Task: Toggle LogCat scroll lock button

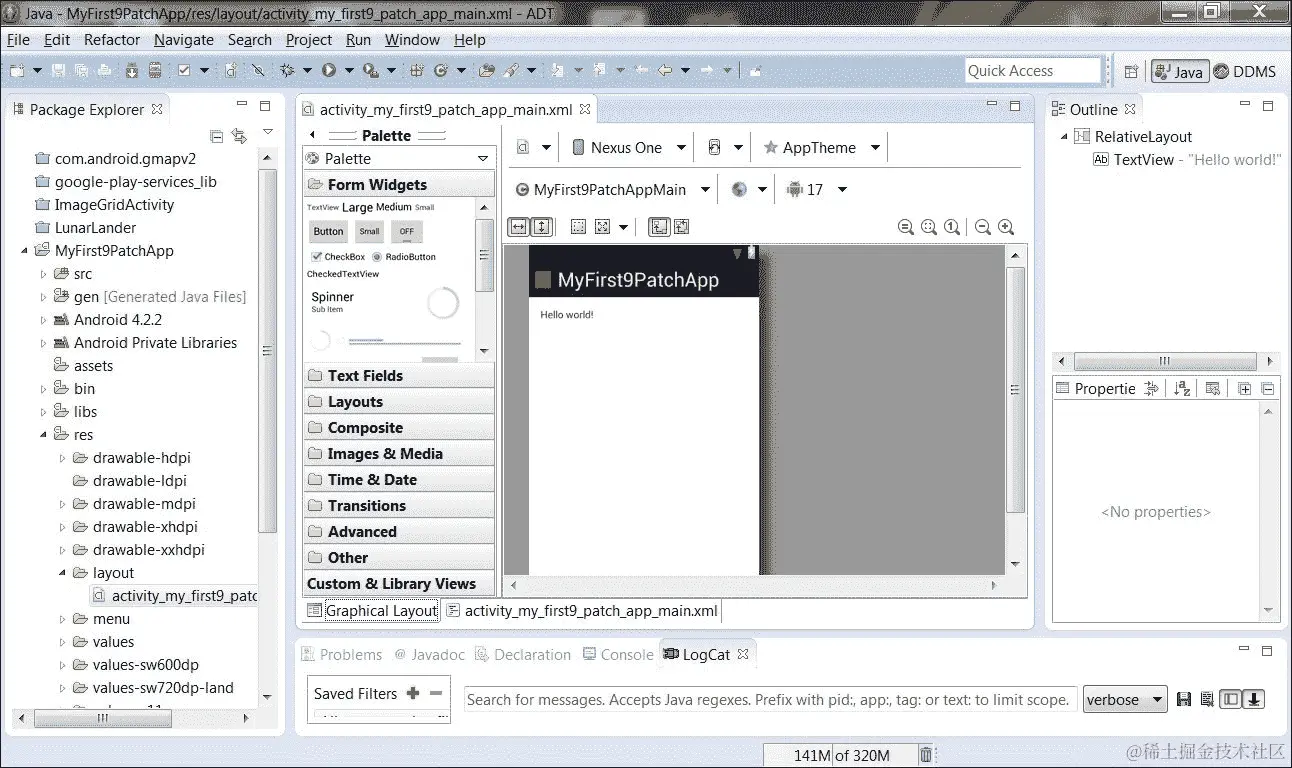Action: pos(1253,699)
